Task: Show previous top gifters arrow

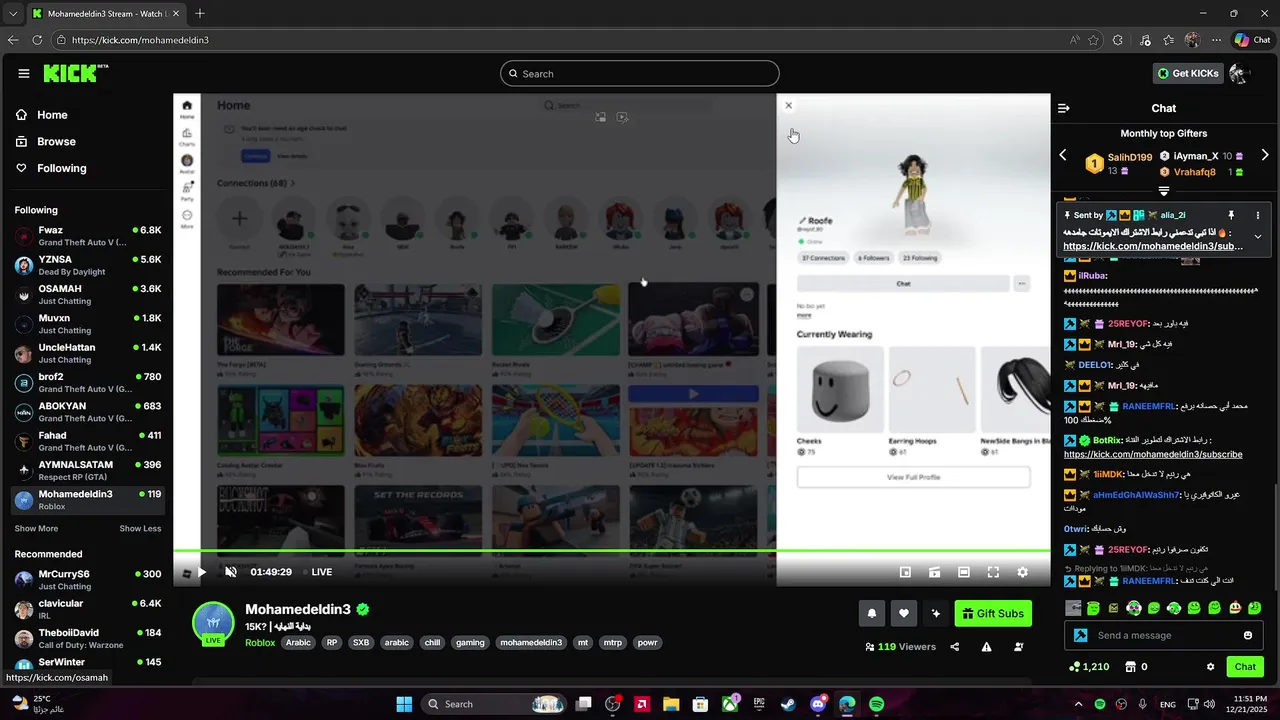Action: (1063, 155)
